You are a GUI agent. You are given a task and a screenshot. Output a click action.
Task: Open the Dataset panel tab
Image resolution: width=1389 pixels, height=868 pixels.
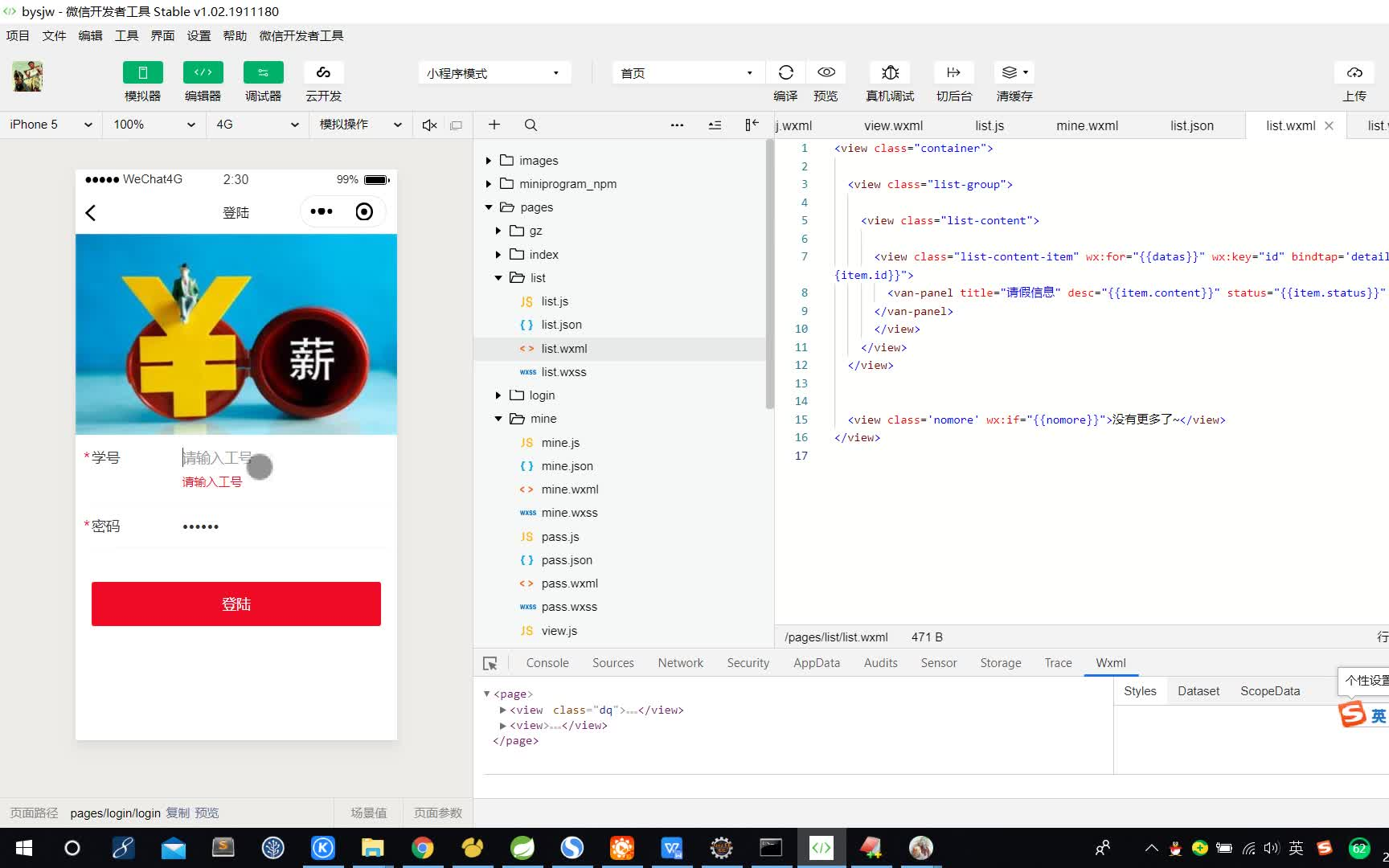point(1198,691)
